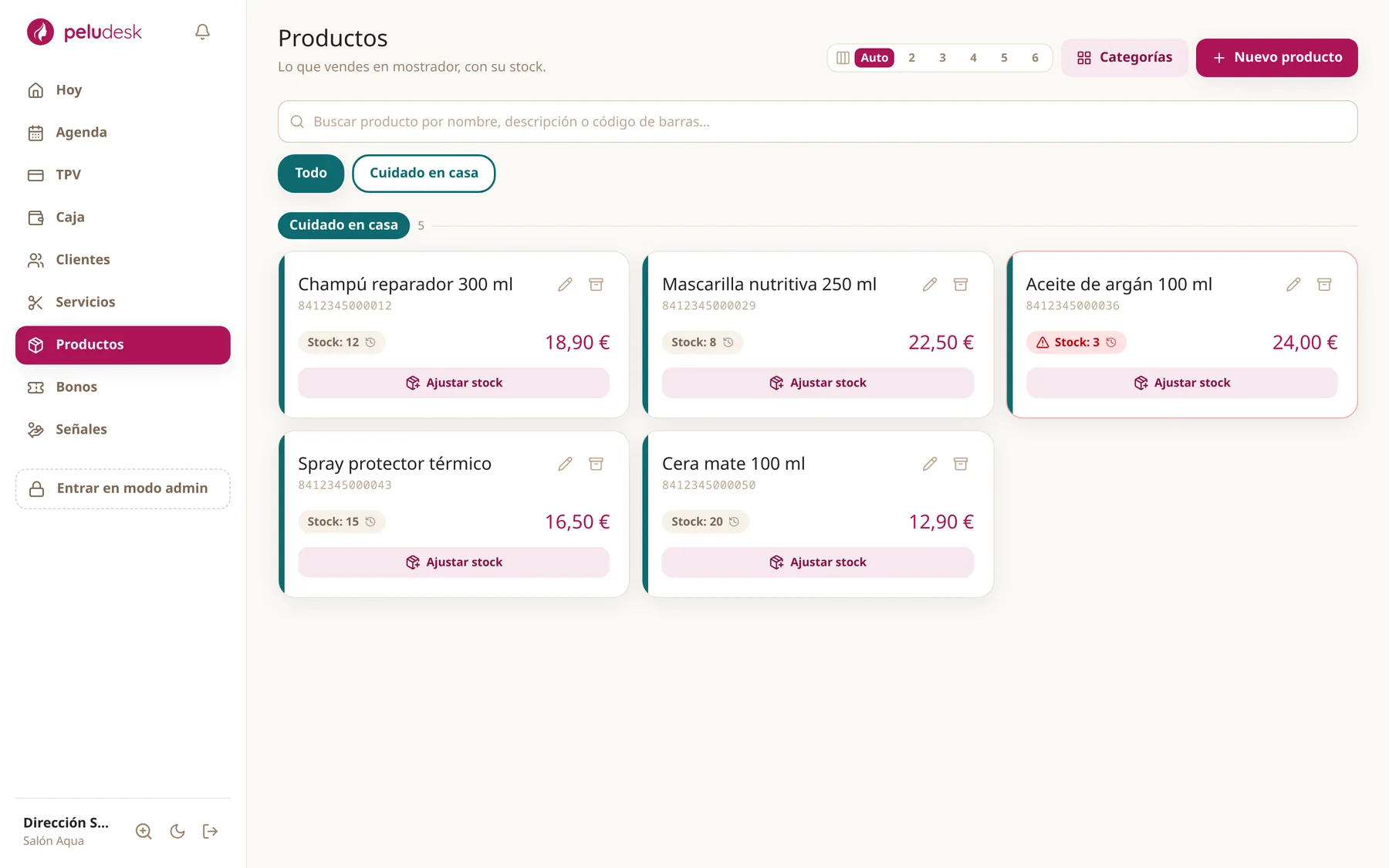1389x868 pixels.
Task: Adjust stock for Aceite de argán
Action: [1181, 383]
